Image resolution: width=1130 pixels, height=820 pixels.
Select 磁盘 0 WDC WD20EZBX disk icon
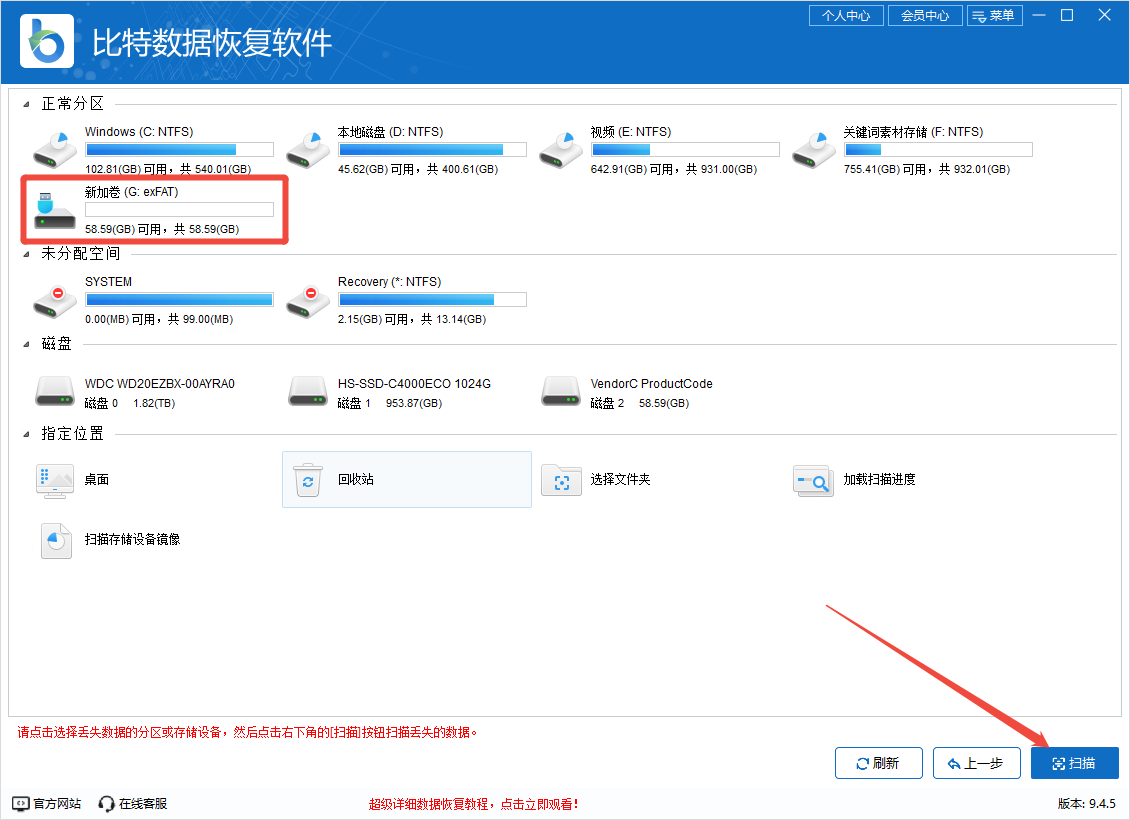point(55,391)
